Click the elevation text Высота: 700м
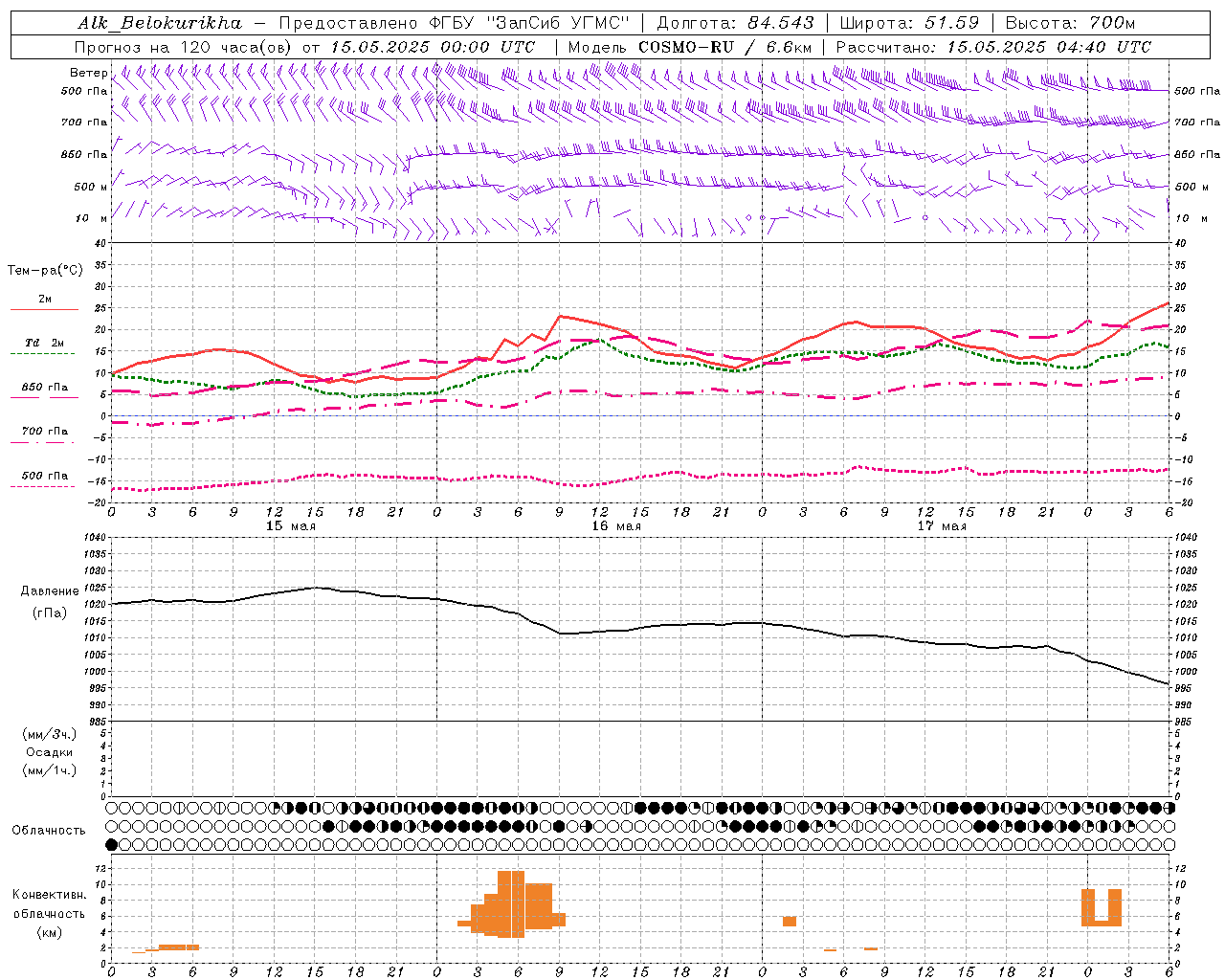Viewport: 1225px width, 980px height. (x=1070, y=23)
